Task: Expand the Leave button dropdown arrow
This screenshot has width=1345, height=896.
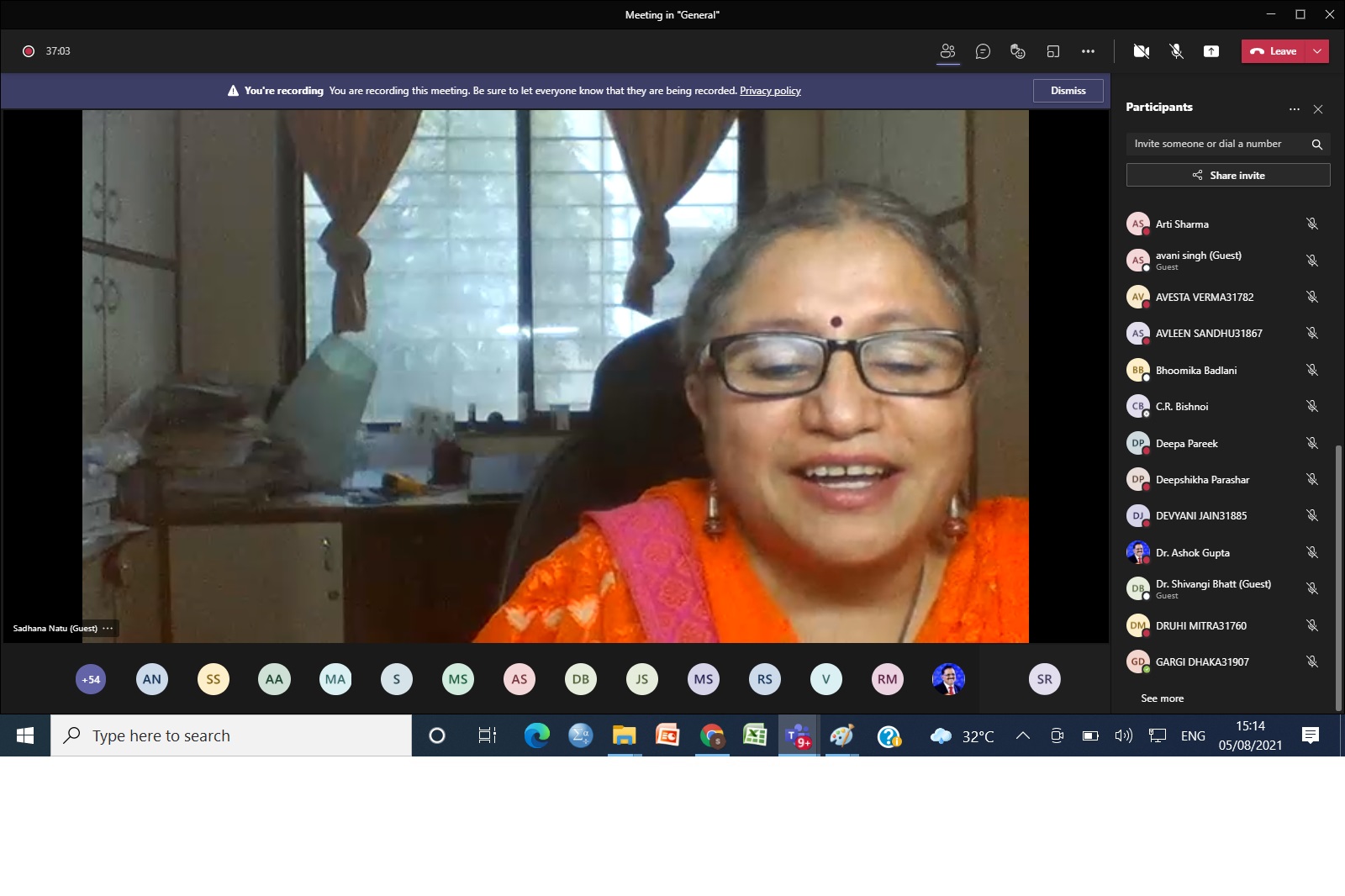Action: 1317,51
